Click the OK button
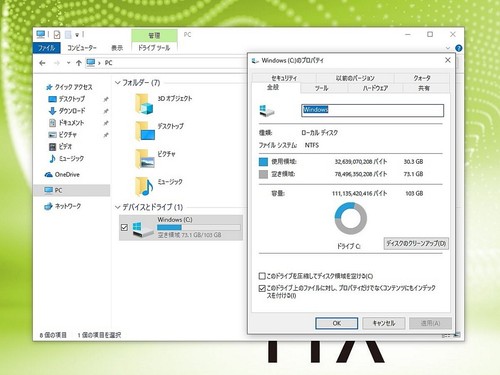Screen dimensions: 500x375 pyautogui.click(x=337, y=323)
